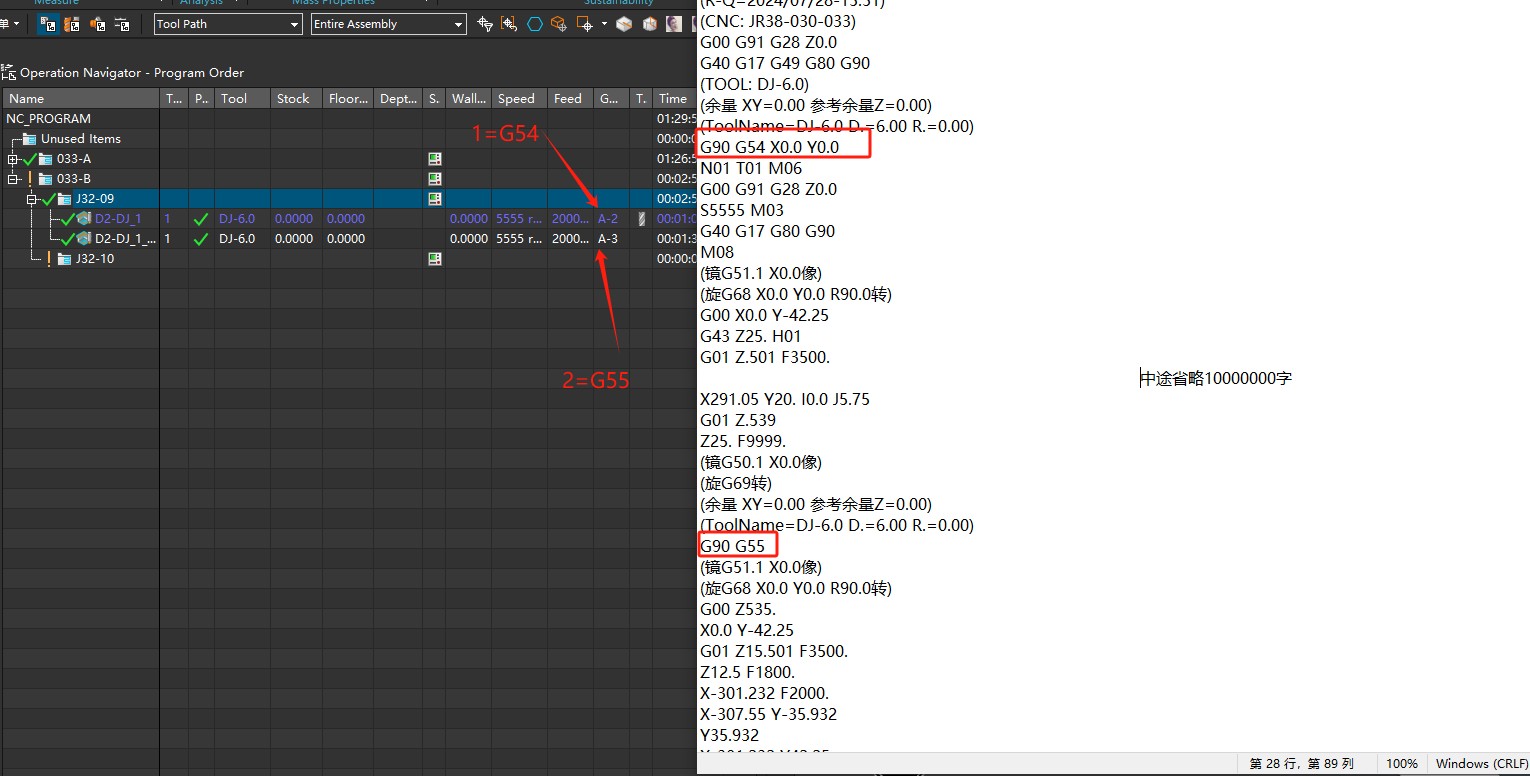Click the warning exclamation icon on J32-10
Screen dimensions: 1530x776
click(48, 259)
